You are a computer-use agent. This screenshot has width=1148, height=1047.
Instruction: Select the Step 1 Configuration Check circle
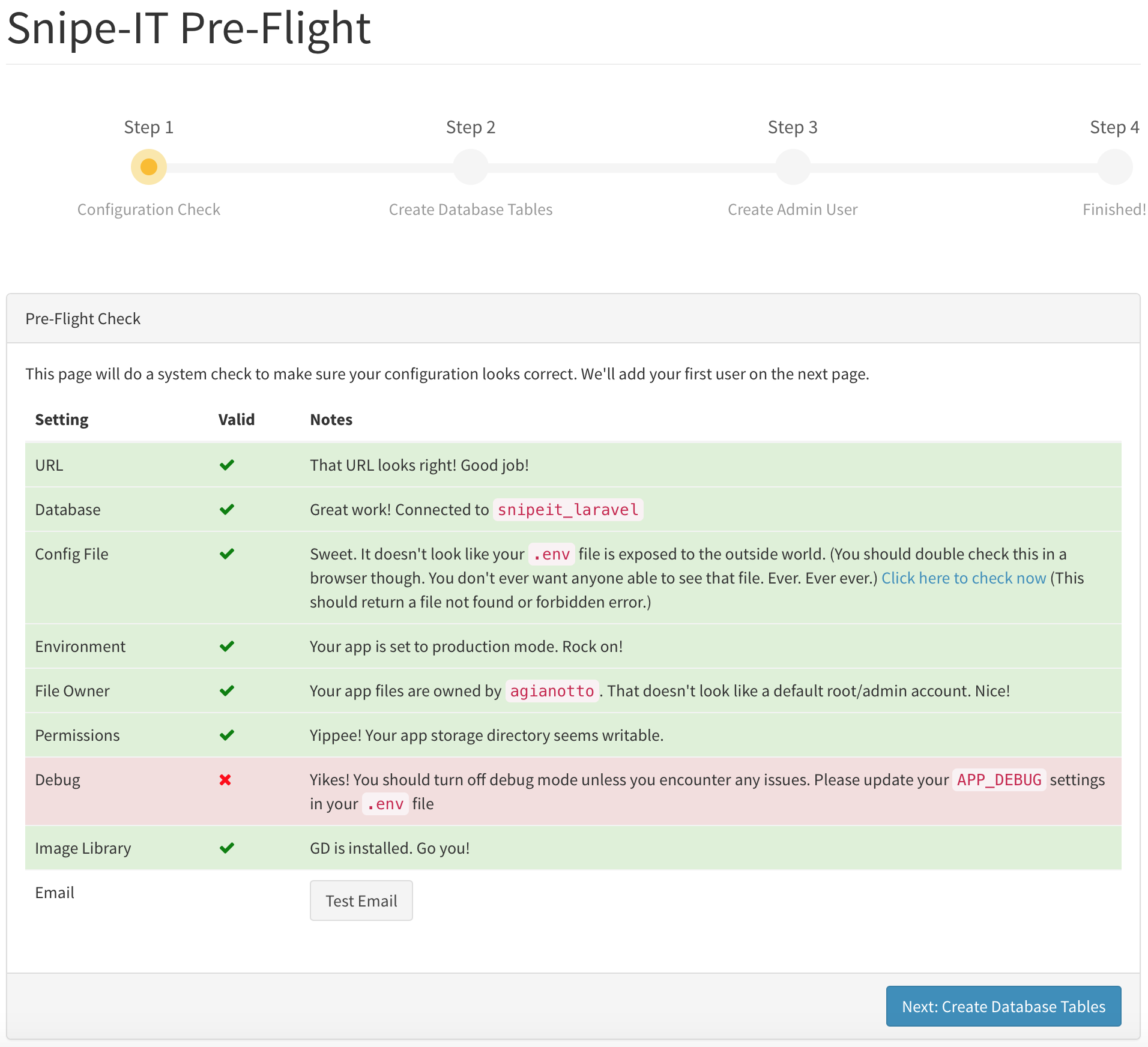coord(149,167)
